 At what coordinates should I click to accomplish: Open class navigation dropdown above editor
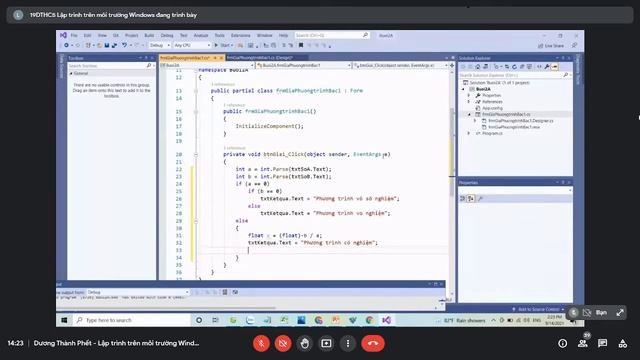click(303, 65)
